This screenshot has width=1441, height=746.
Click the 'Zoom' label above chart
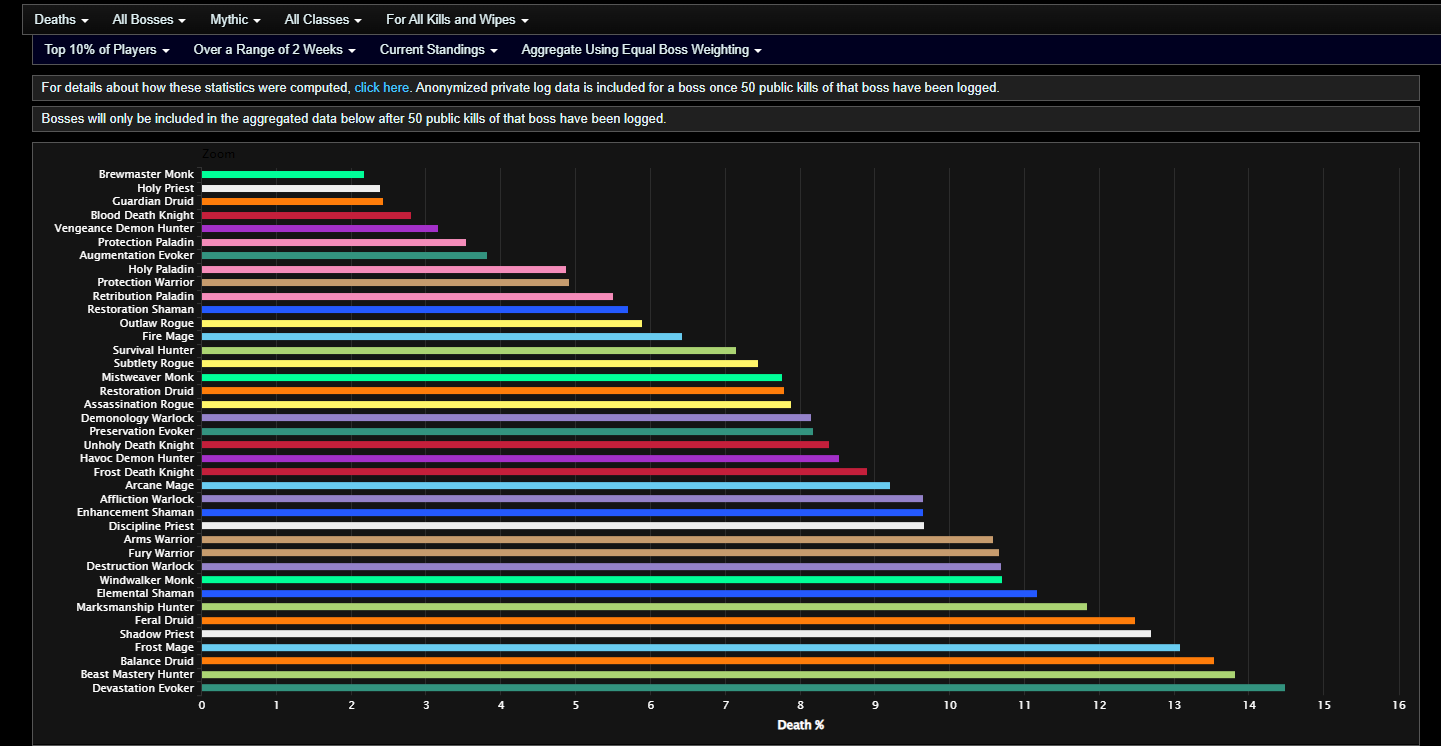click(x=218, y=155)
